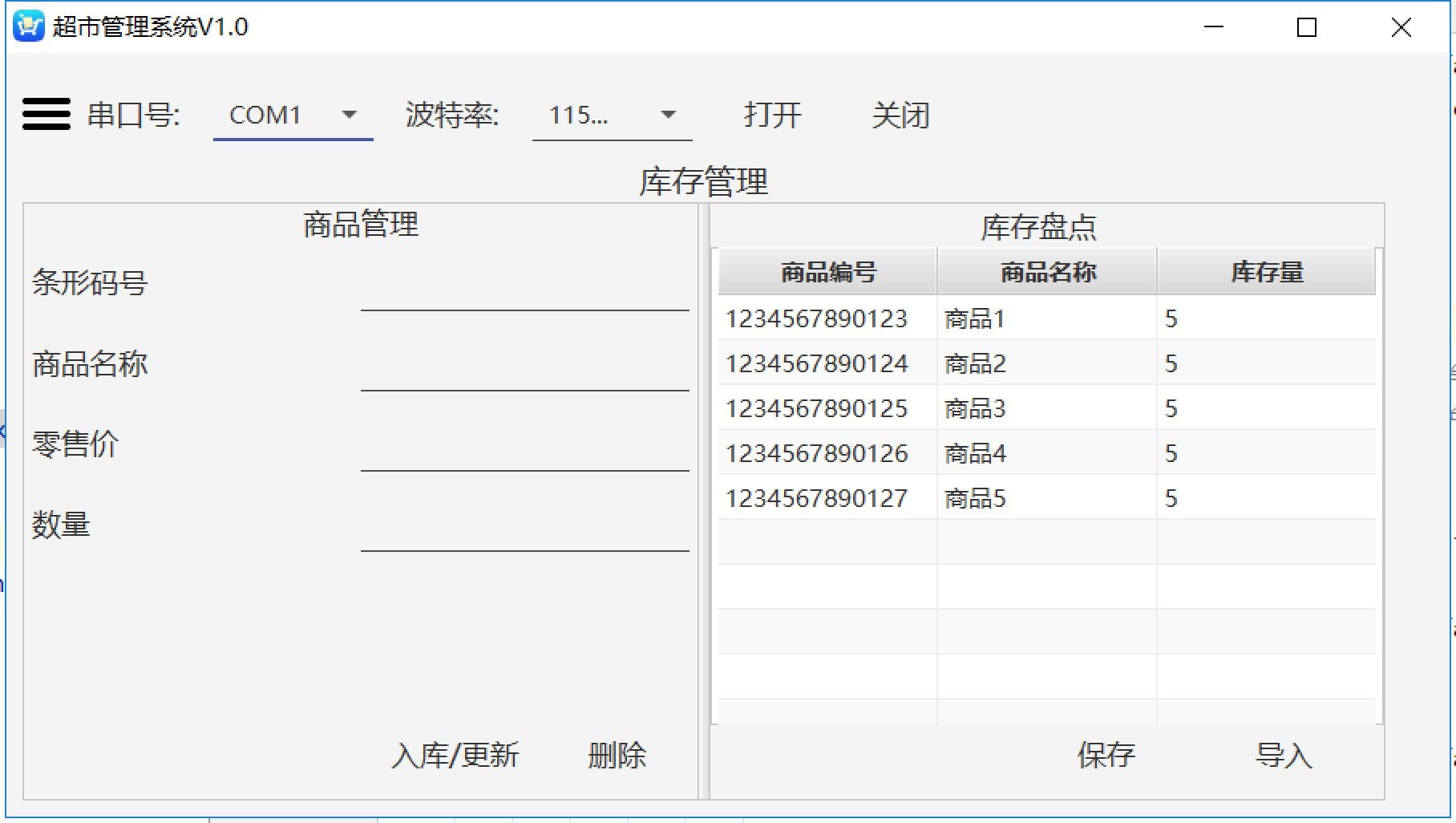Save inventory with the 保存 button
The height and width of the screenshot is (823, 1456).
coord(1106,755)
